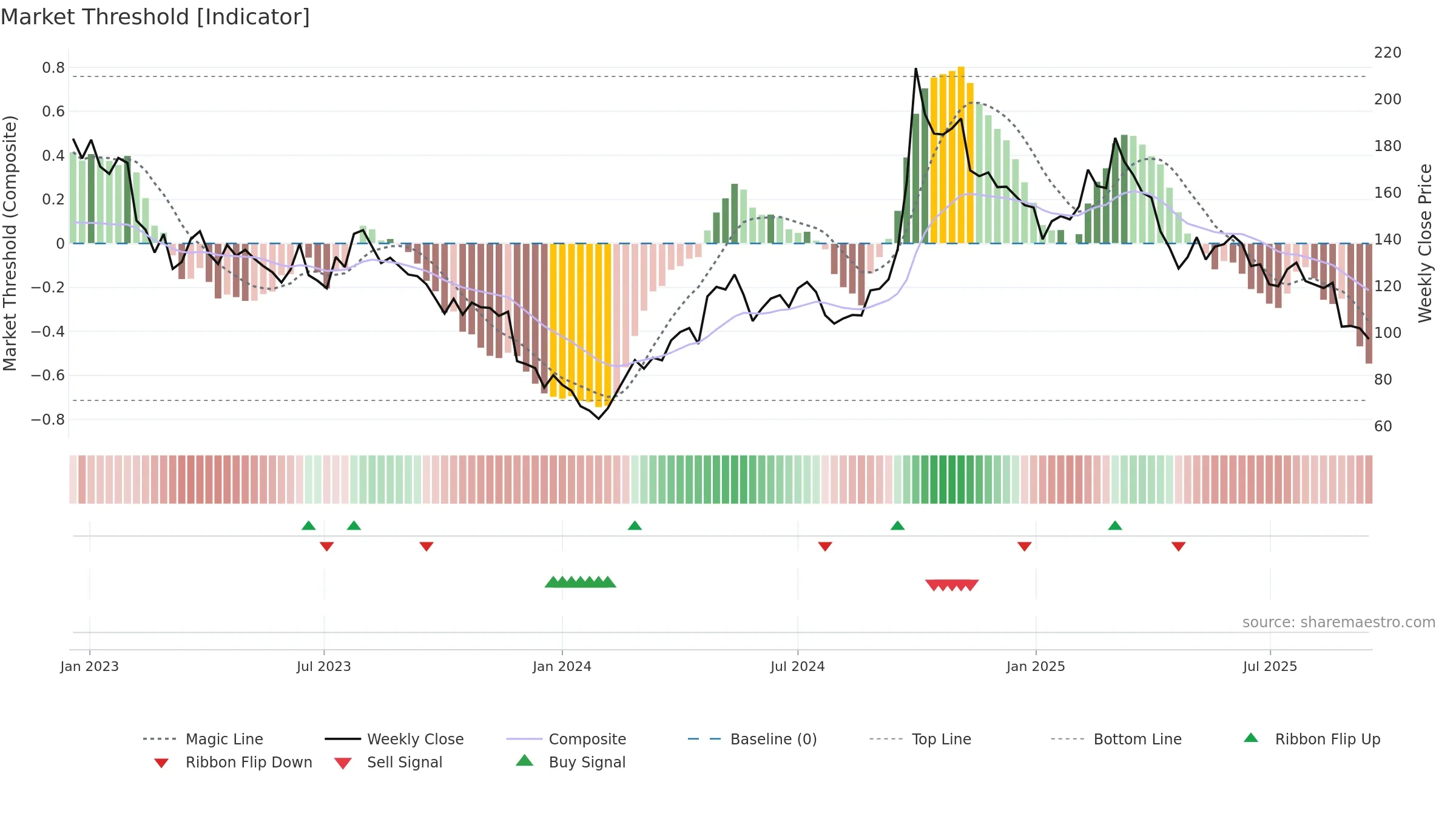Toggle the Sell Signal legend entry
This screenshot has height=819, width=1456.
coord(388,762)
